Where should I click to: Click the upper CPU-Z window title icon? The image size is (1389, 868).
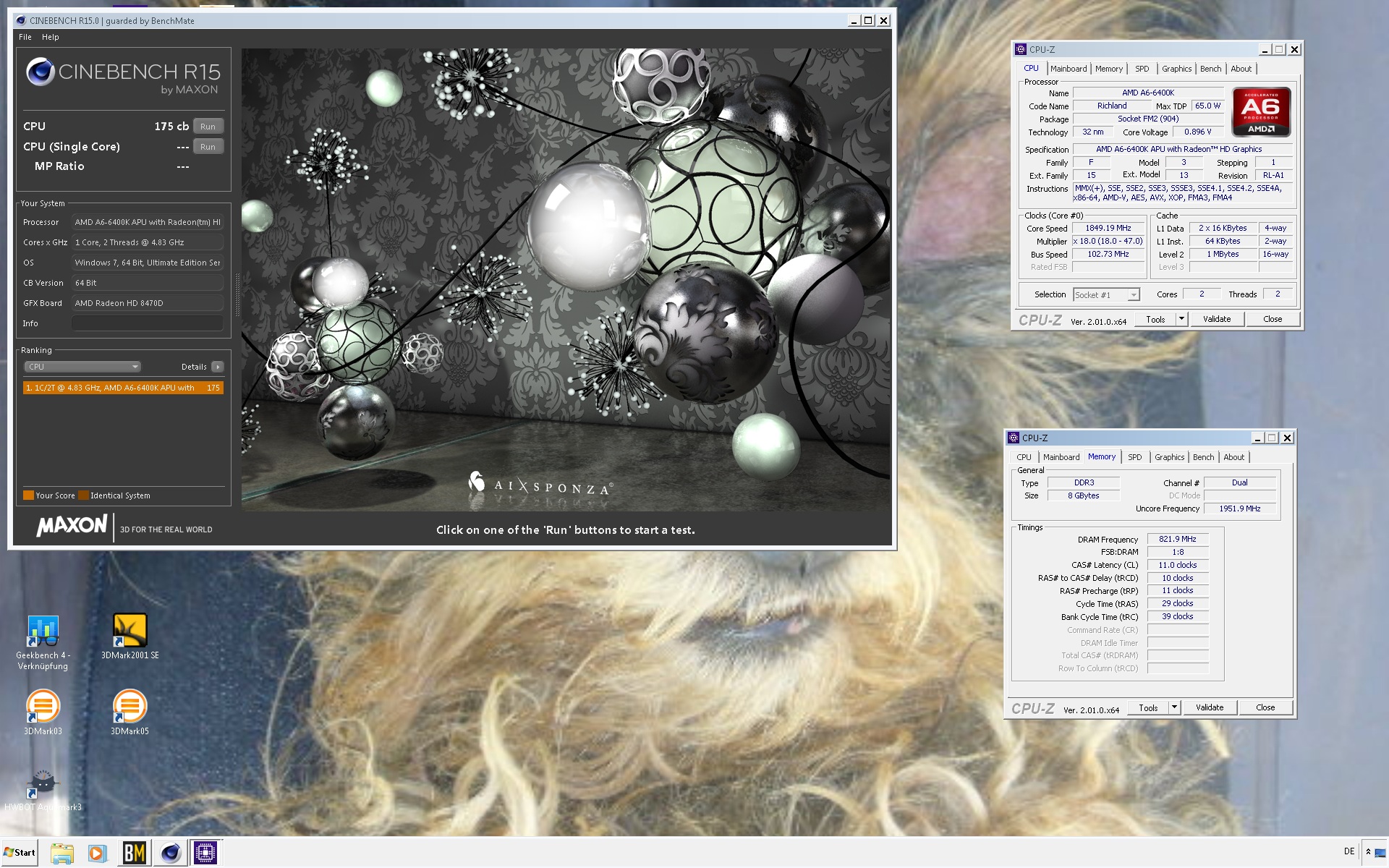(1021, 49)
